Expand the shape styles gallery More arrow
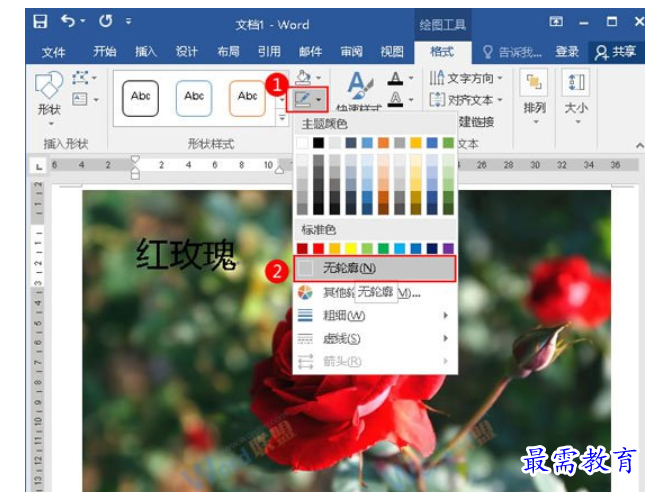Image resolution: width=645 pixels, height=492 pixels. [x=282, y=118]
